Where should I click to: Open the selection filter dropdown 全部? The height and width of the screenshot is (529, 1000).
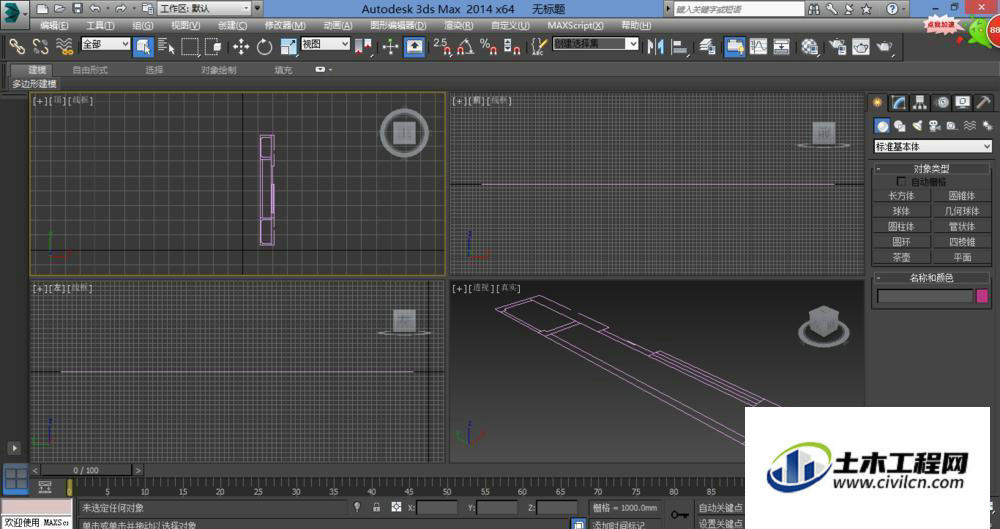(x=106, y=44)
